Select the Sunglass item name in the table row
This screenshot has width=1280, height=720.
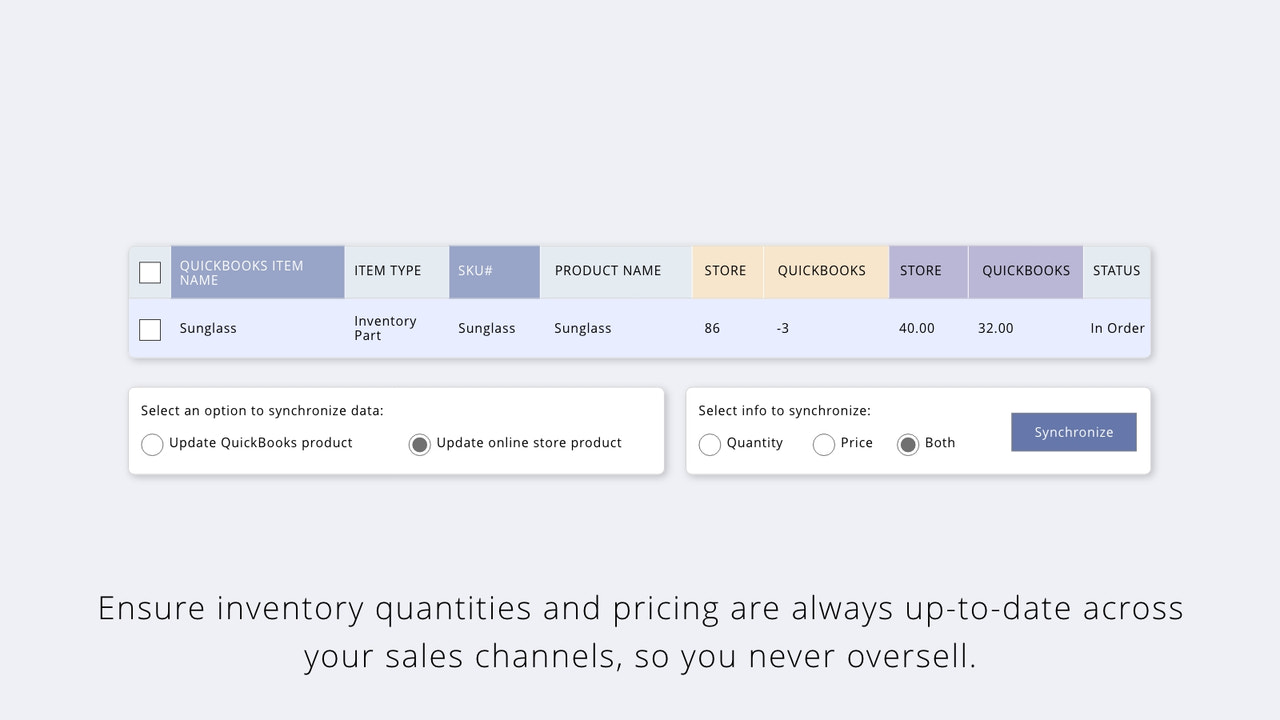[x=208, y=328]
